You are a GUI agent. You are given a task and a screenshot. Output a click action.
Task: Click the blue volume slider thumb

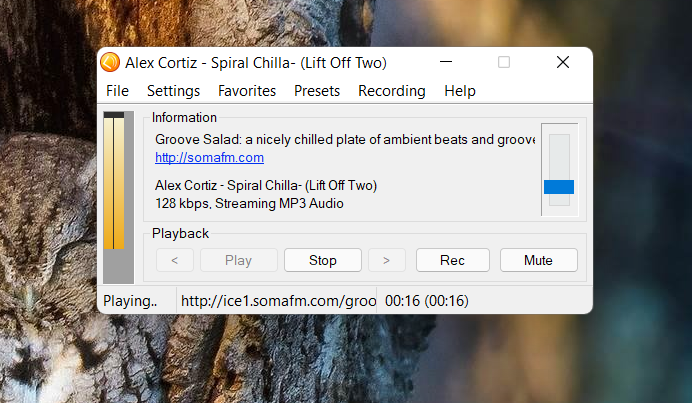[559, 187]
